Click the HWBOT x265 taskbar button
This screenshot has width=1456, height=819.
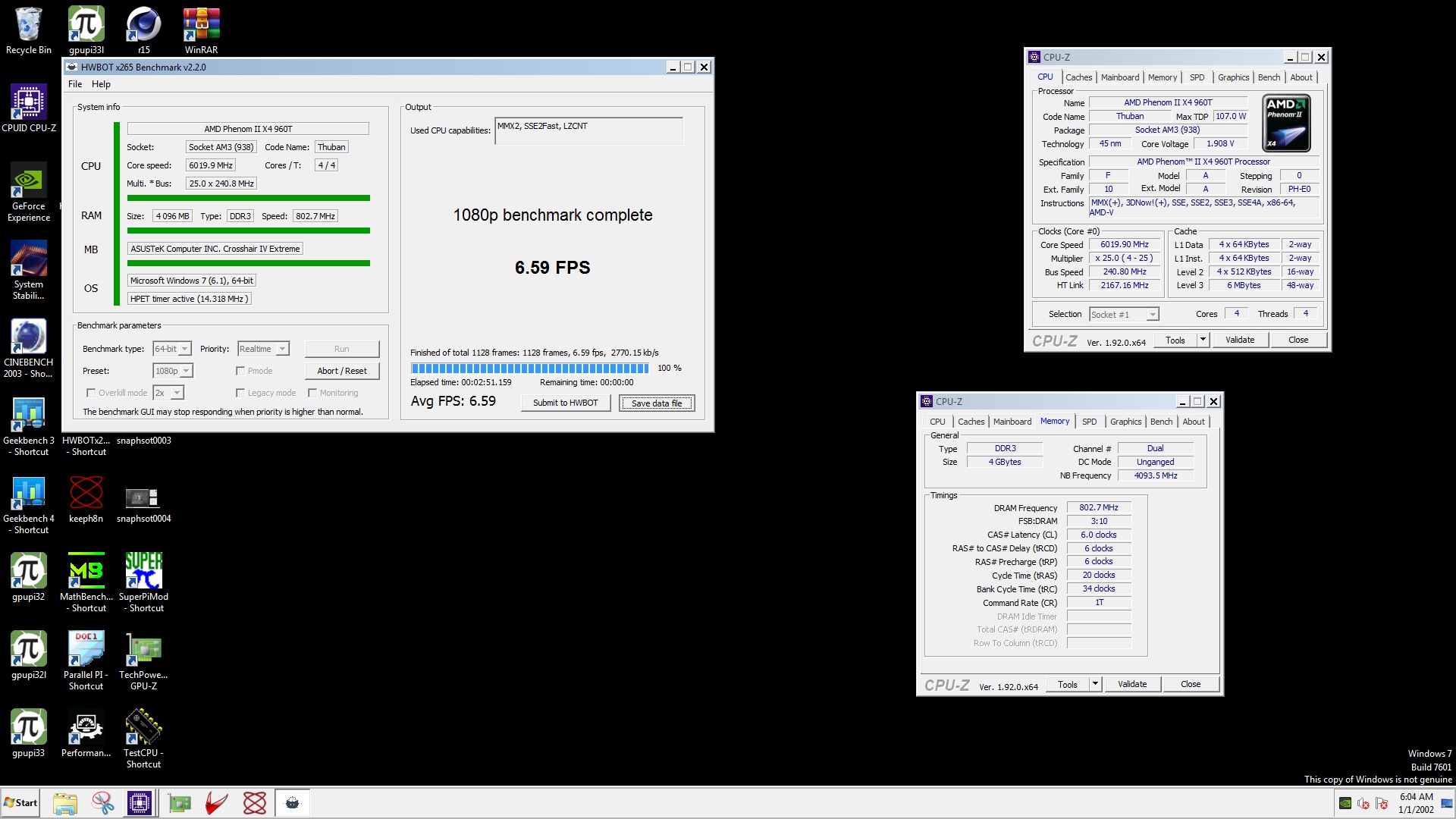pyautogui.click(x=292, y=803)
